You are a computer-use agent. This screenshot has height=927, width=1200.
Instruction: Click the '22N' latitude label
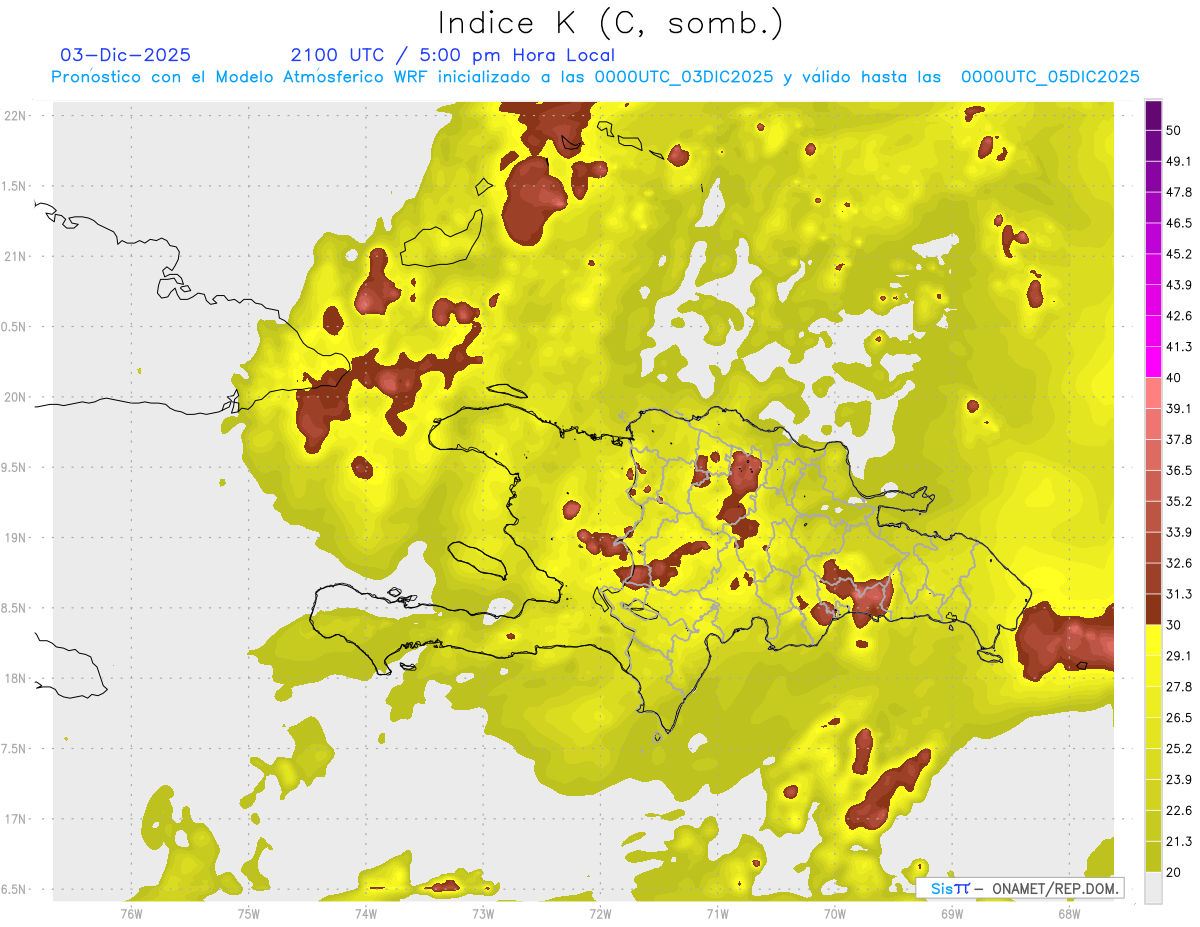click(16, 115)
